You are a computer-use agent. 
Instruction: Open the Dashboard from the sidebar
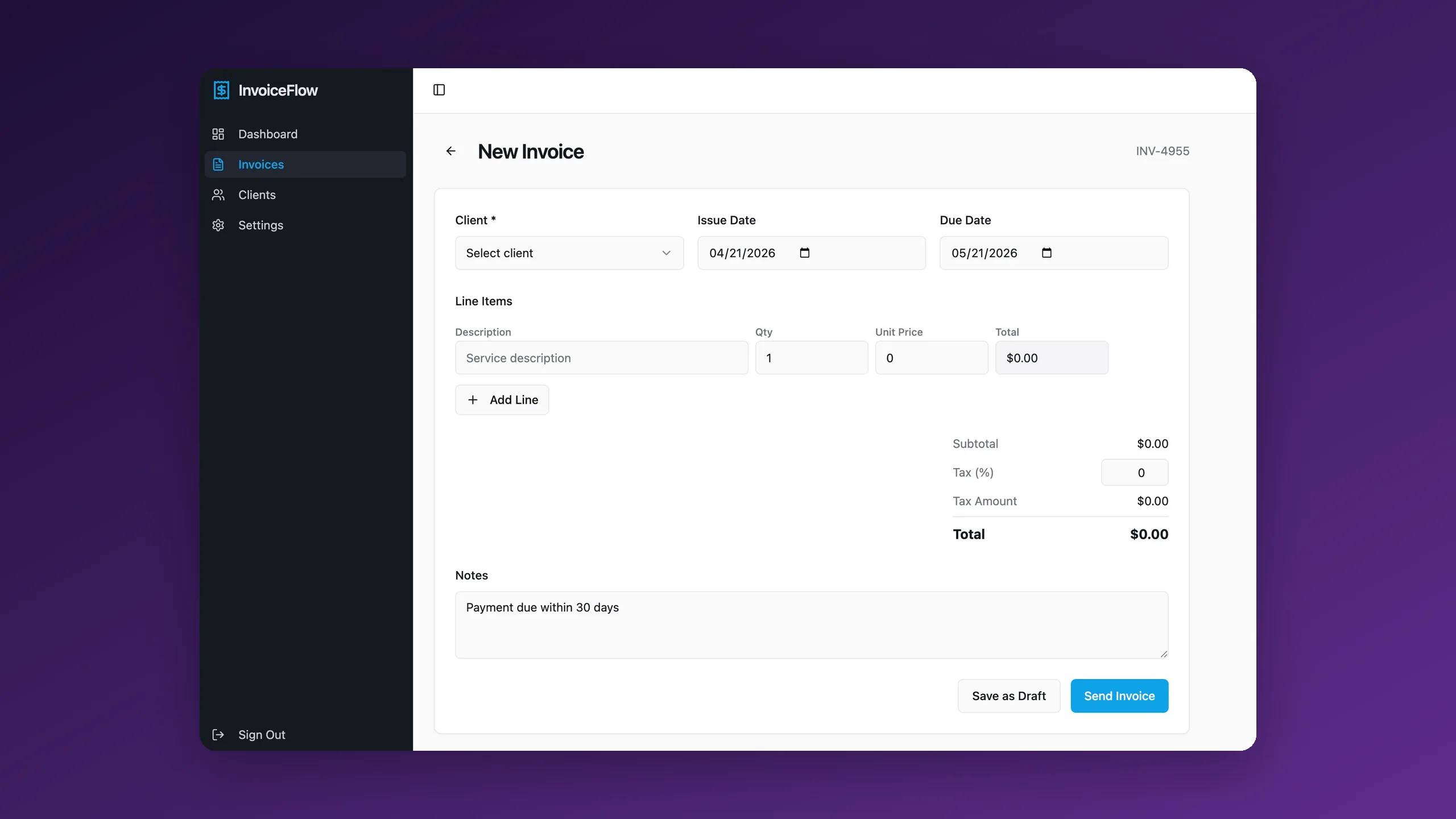(x=267, y=134)
